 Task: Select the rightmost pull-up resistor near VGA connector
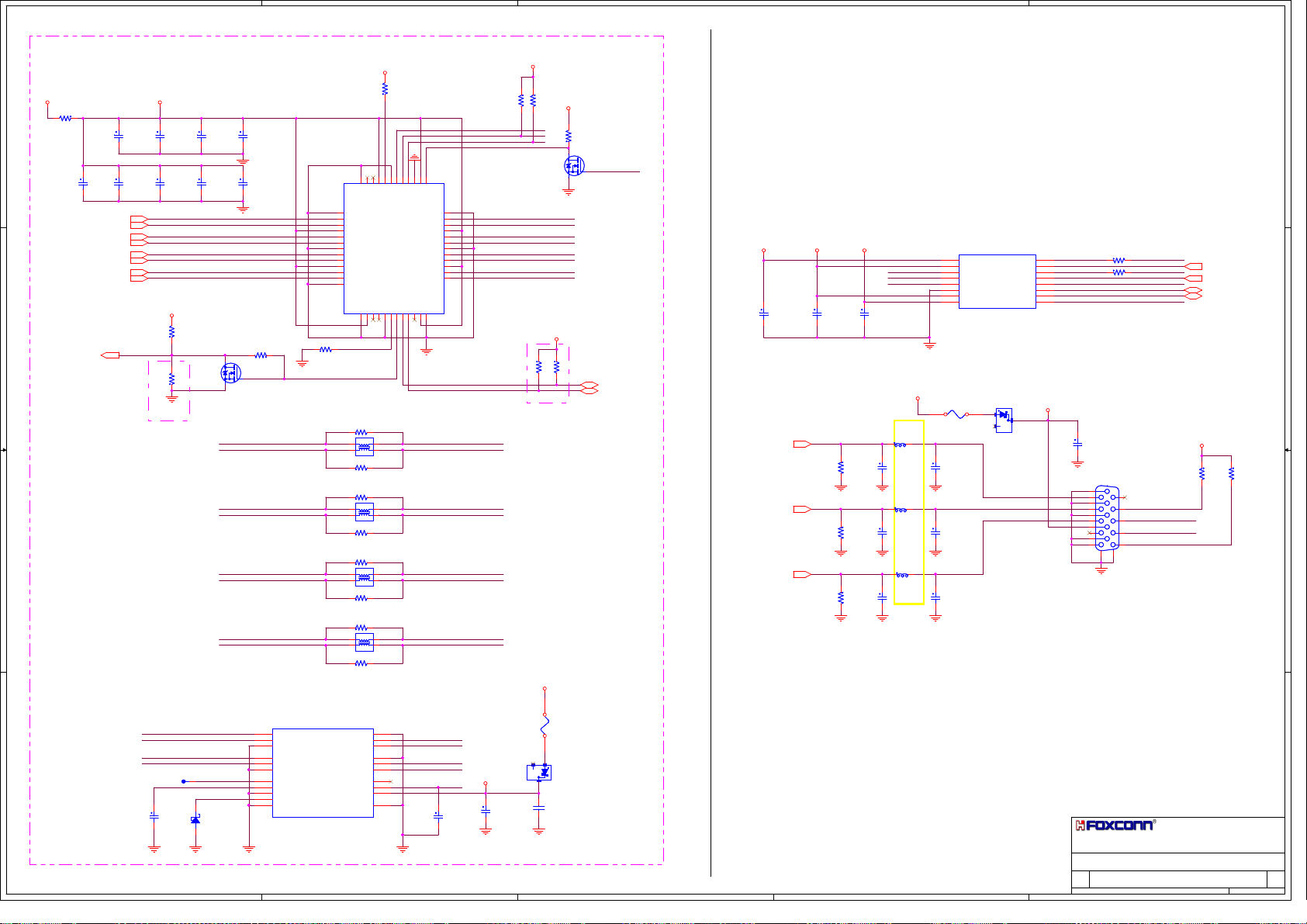1232,472
